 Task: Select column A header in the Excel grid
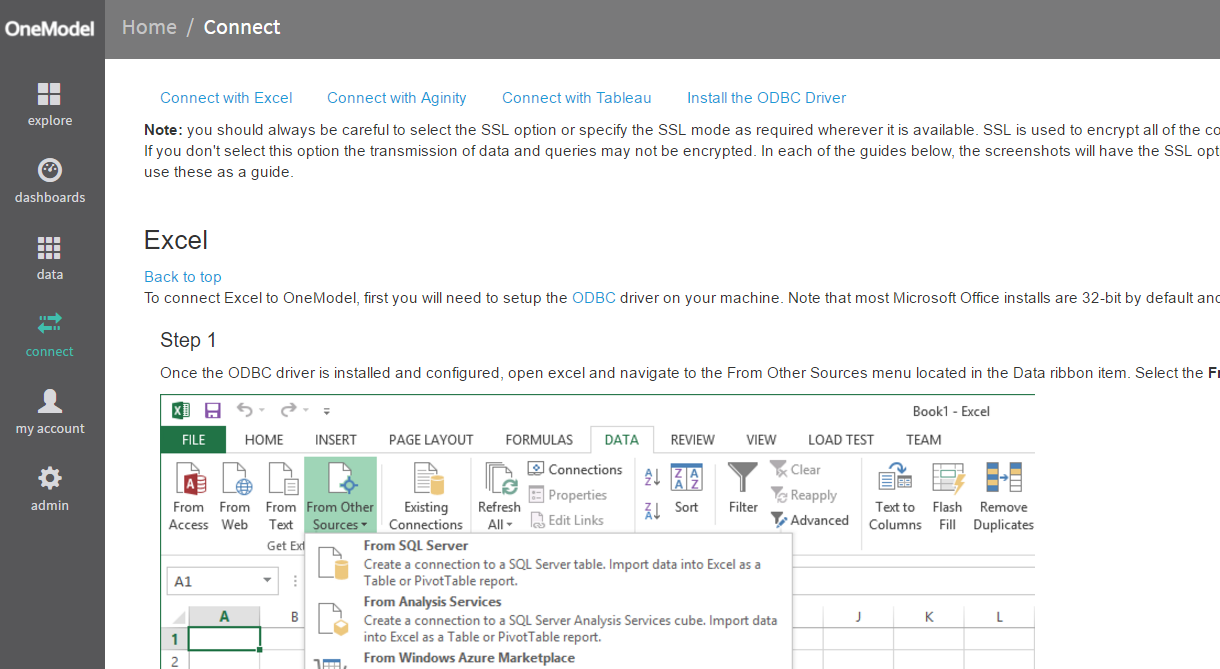pos(225,617)
